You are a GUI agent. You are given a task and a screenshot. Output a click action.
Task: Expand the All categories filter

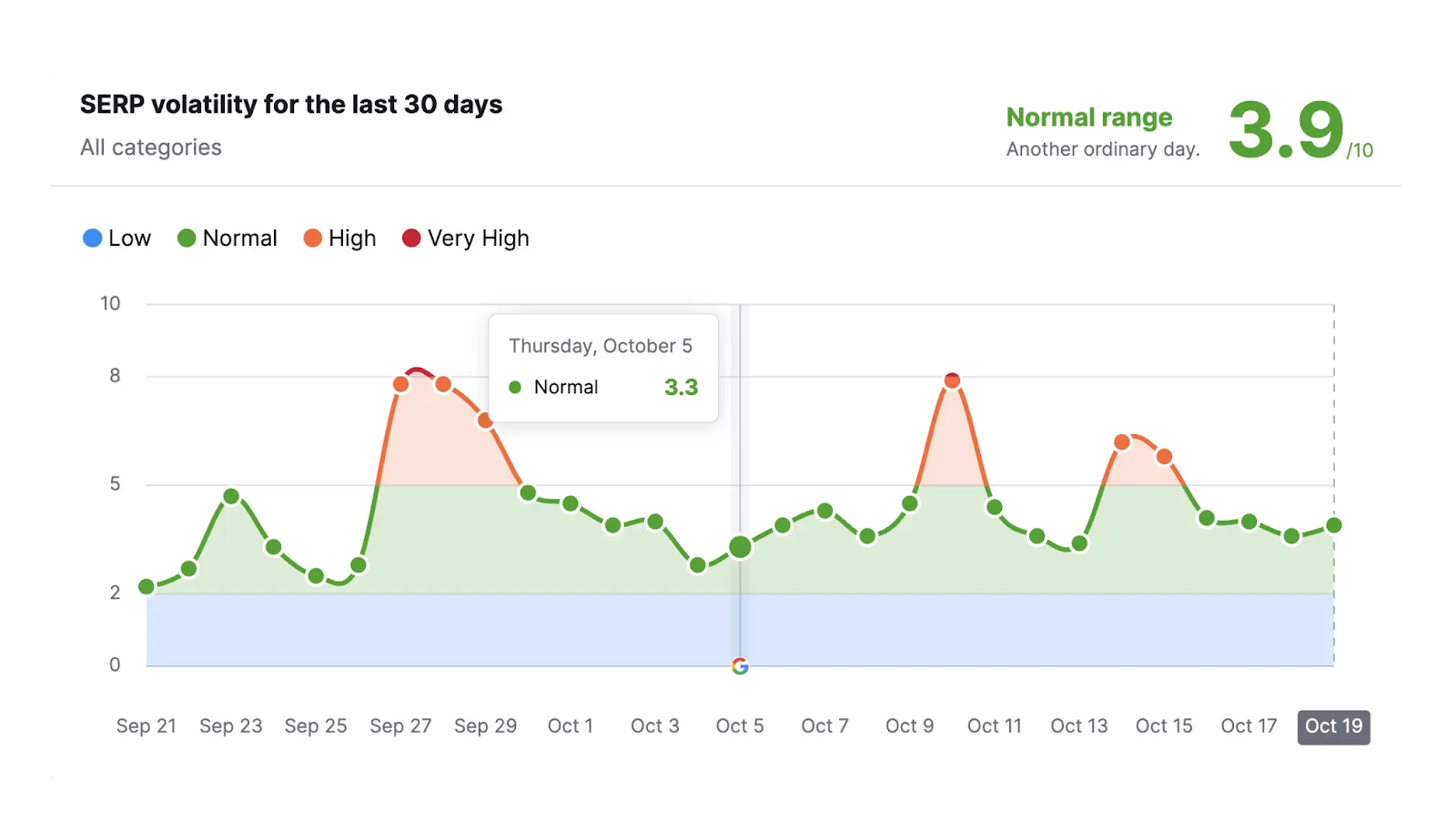pos(150,147)
